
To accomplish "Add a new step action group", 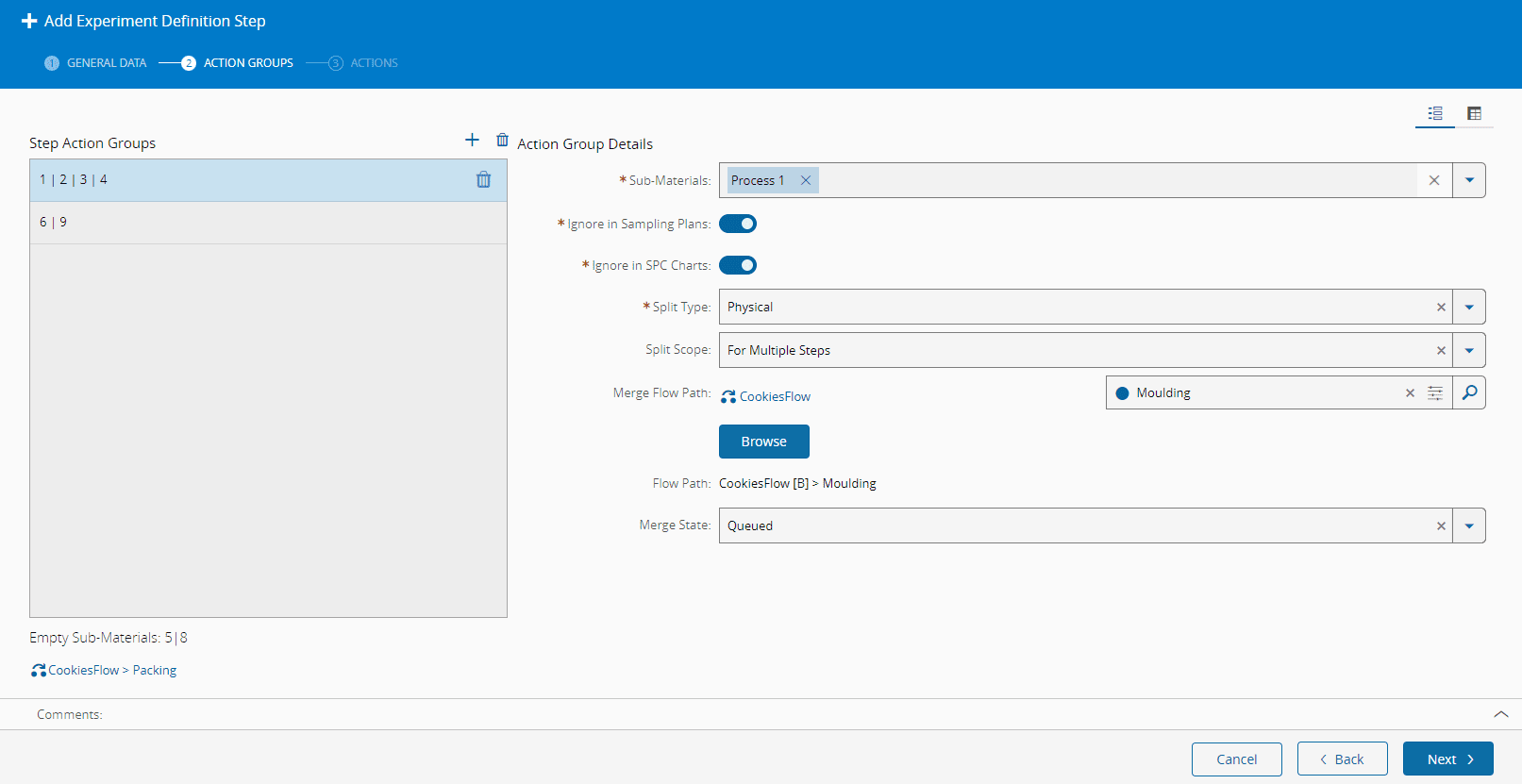I will 472,141.
